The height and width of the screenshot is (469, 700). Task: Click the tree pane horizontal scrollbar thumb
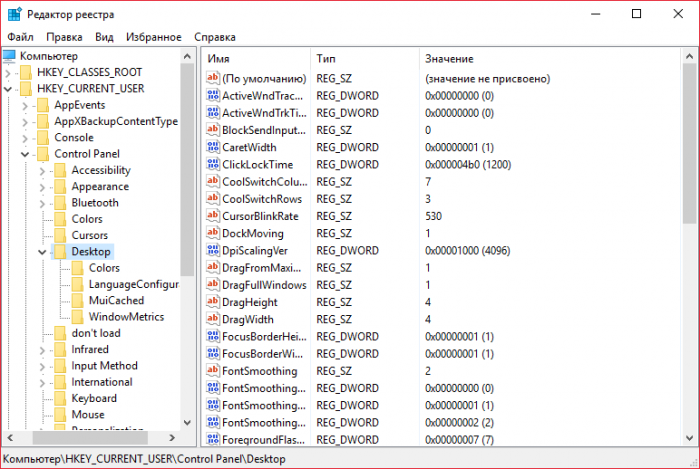click(x=90, y=438)
